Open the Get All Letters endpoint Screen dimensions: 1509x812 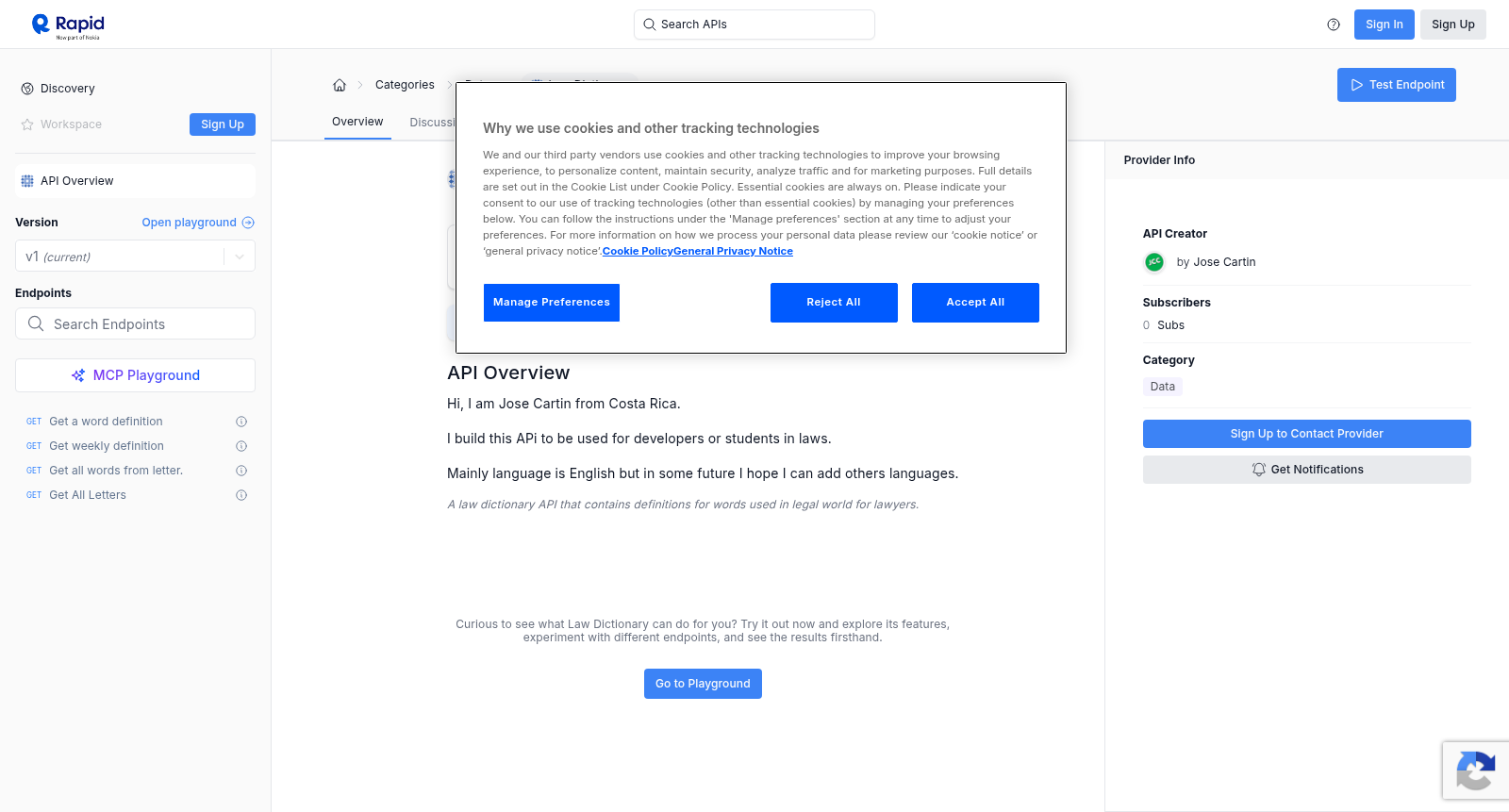[88, 495]
